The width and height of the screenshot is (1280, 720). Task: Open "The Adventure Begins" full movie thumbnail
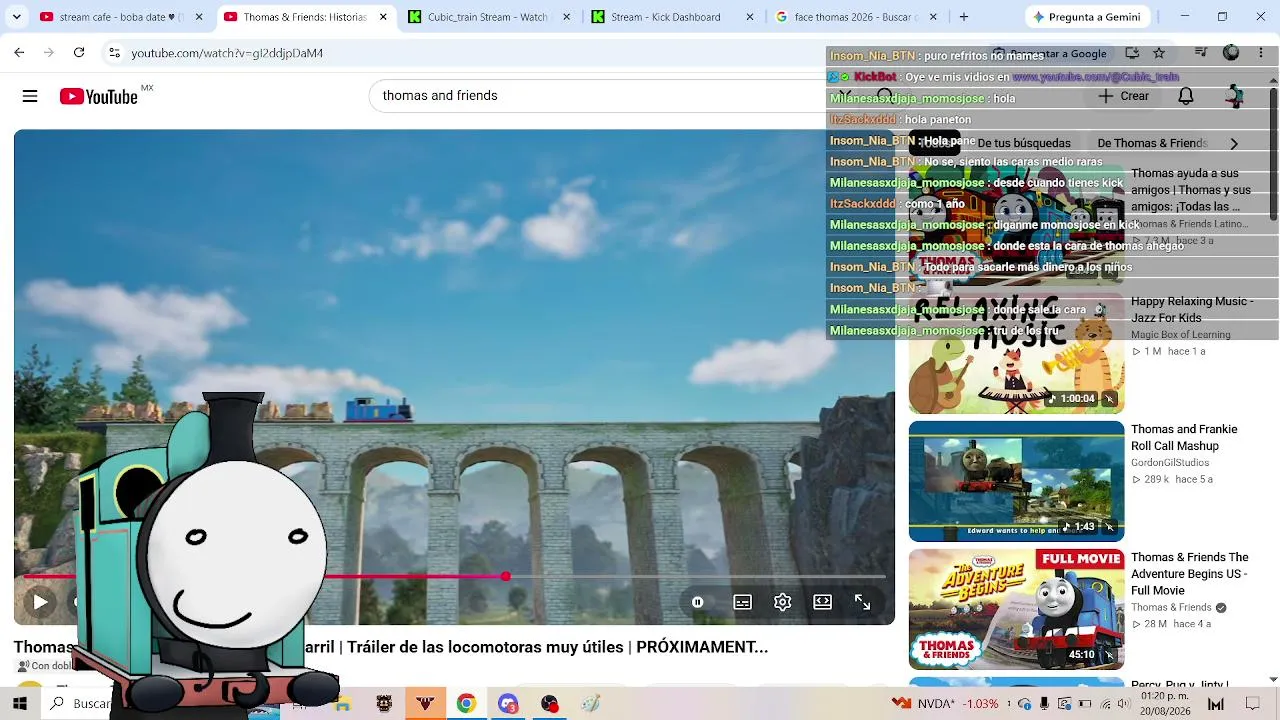(1016, 609)
